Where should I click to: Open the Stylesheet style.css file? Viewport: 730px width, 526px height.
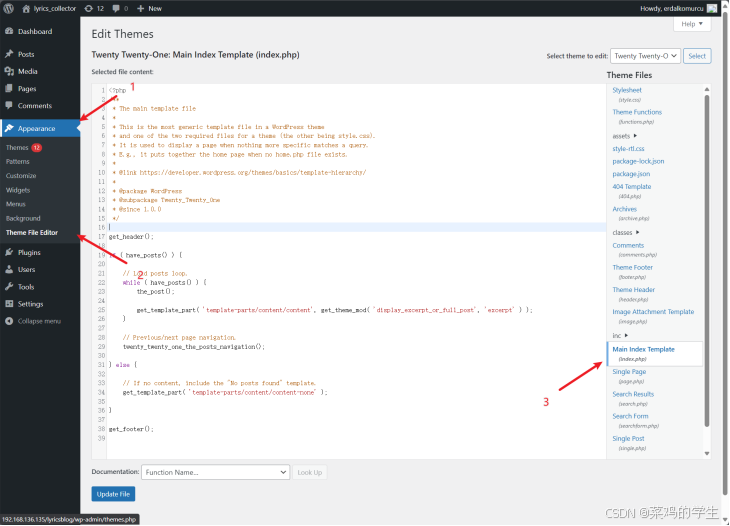pos(627,90)
